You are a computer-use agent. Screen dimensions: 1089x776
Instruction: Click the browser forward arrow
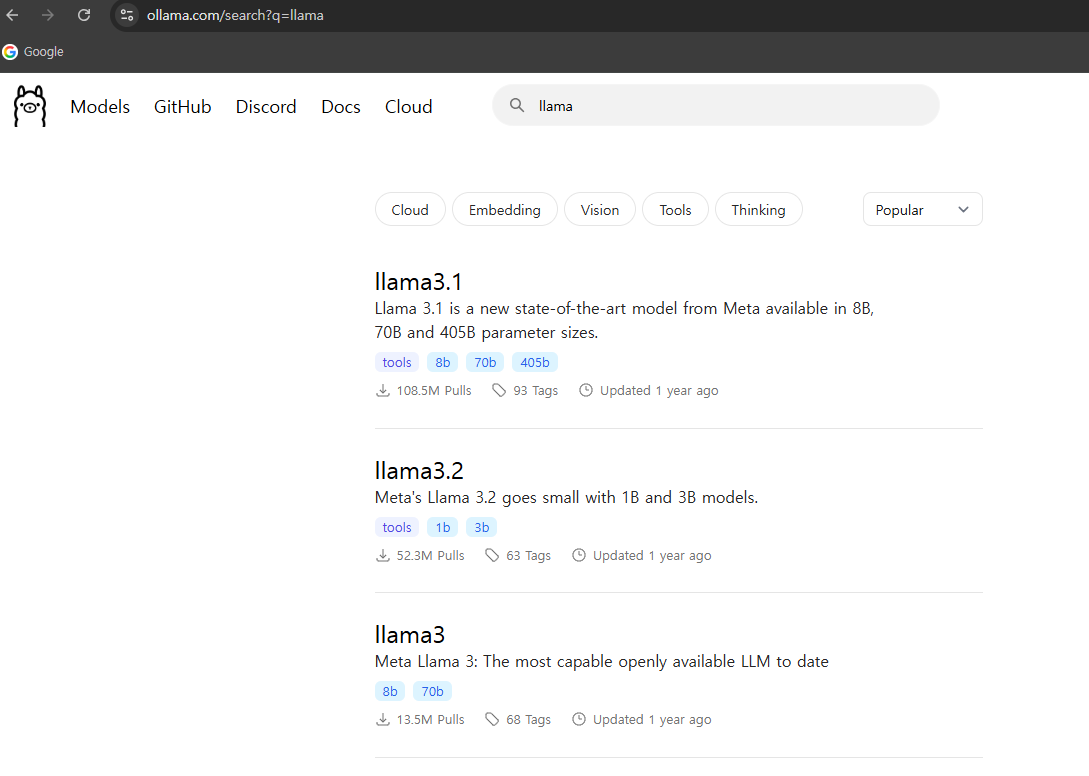[x=47, y=15]
